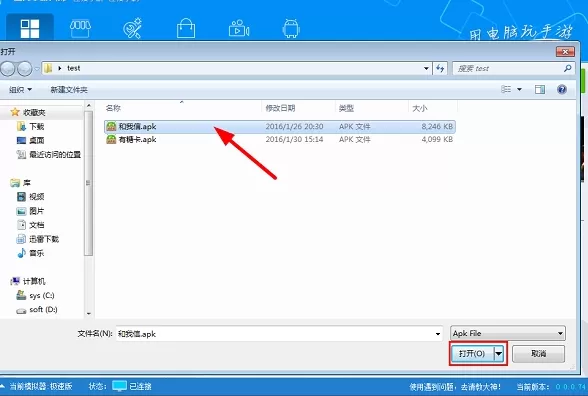This screenshot has height=396, width=588.
Task: Open the Android robot icon tab
Action: coord(291,28)
